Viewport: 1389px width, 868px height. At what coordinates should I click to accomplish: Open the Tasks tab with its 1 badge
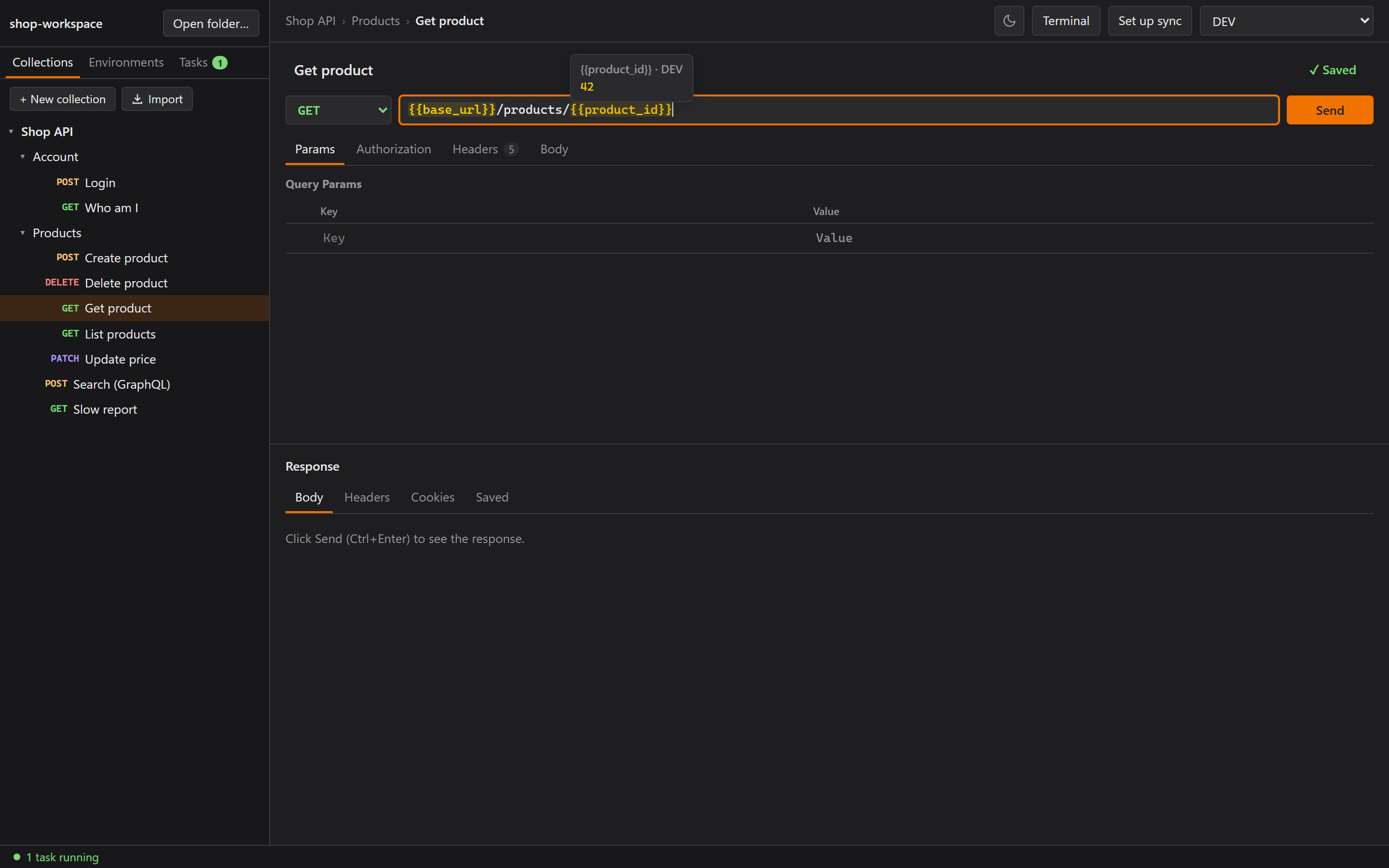(x=203, y=62)
